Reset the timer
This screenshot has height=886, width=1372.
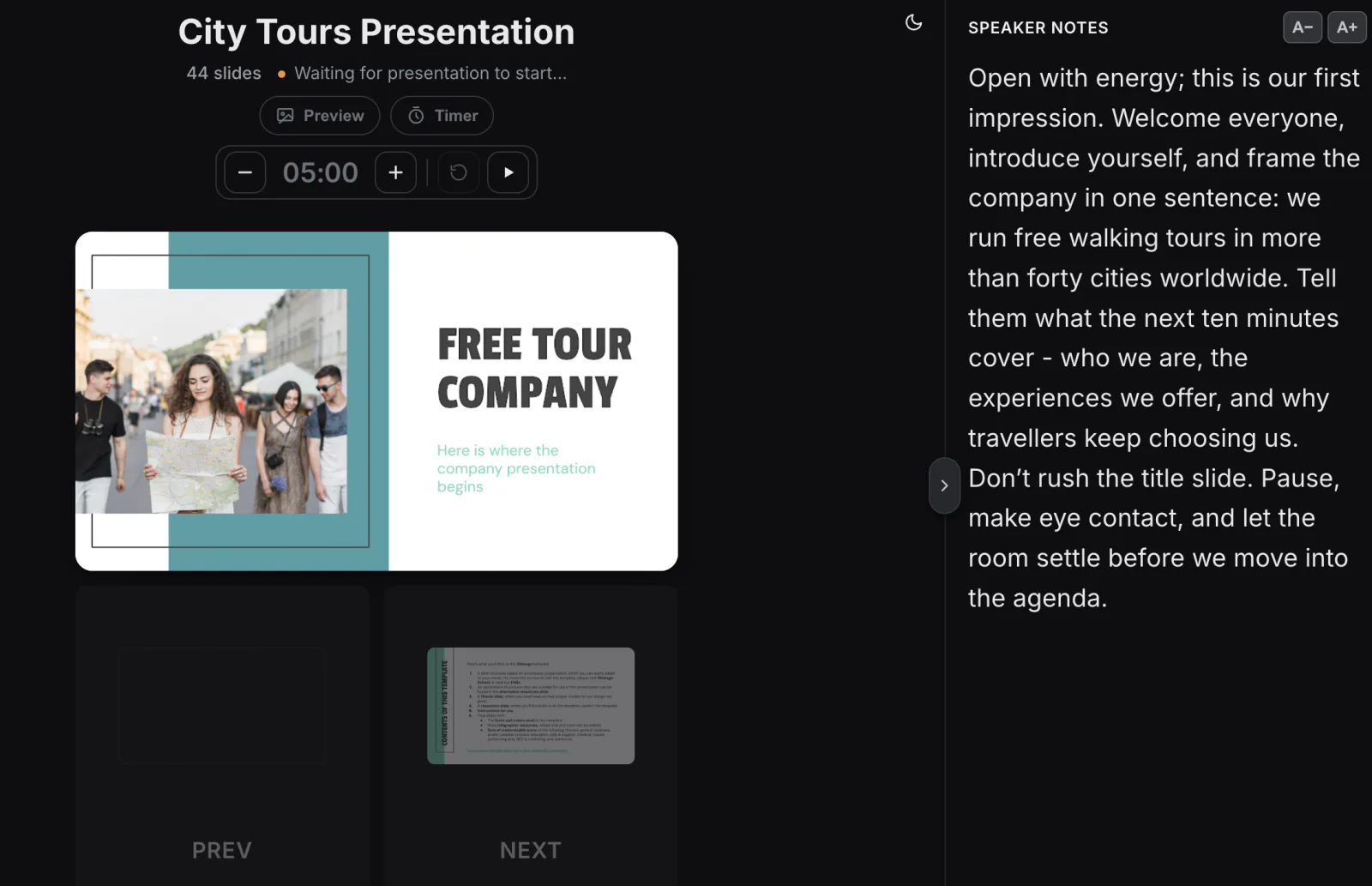tap(459, 172)
